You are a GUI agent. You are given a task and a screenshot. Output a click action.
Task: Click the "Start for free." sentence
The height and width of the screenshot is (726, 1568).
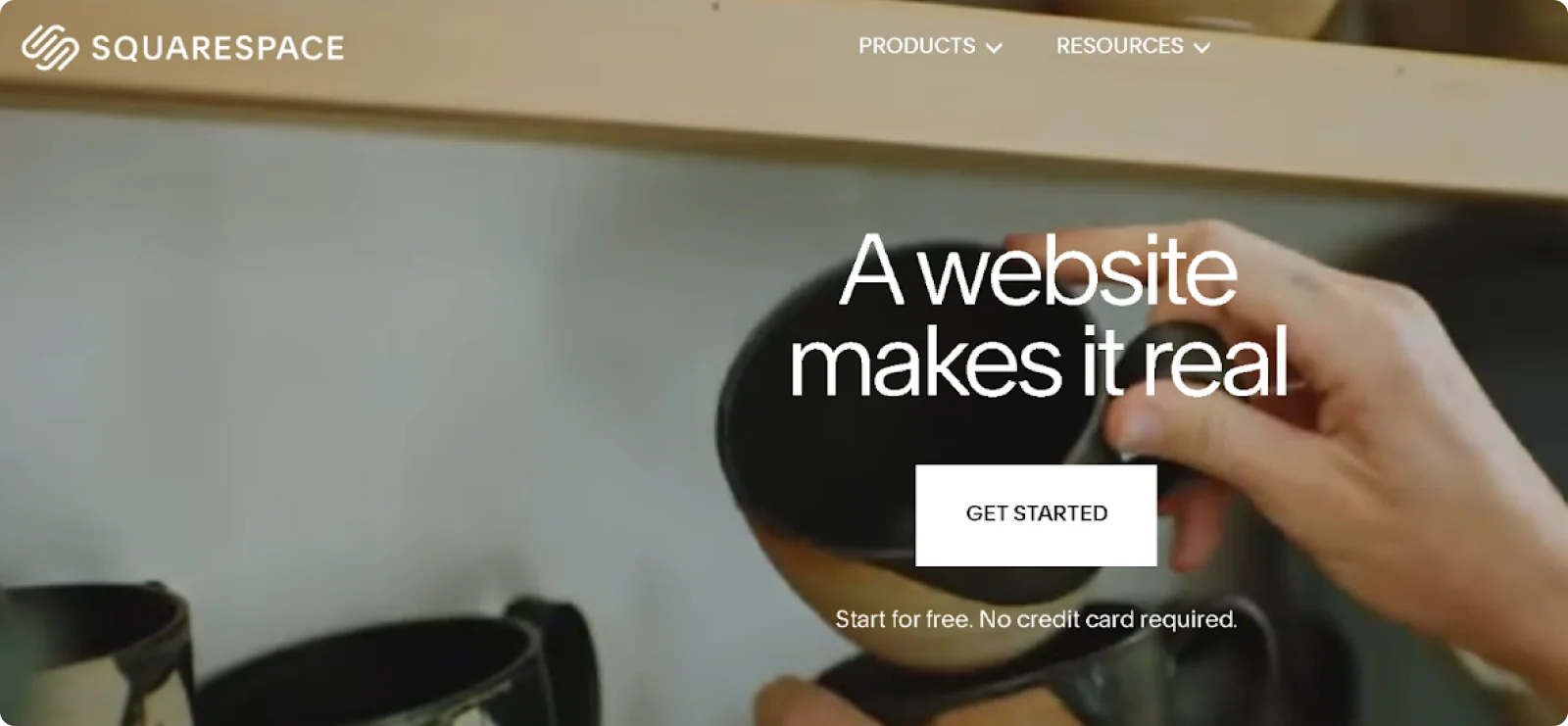(x=904, y=619)
